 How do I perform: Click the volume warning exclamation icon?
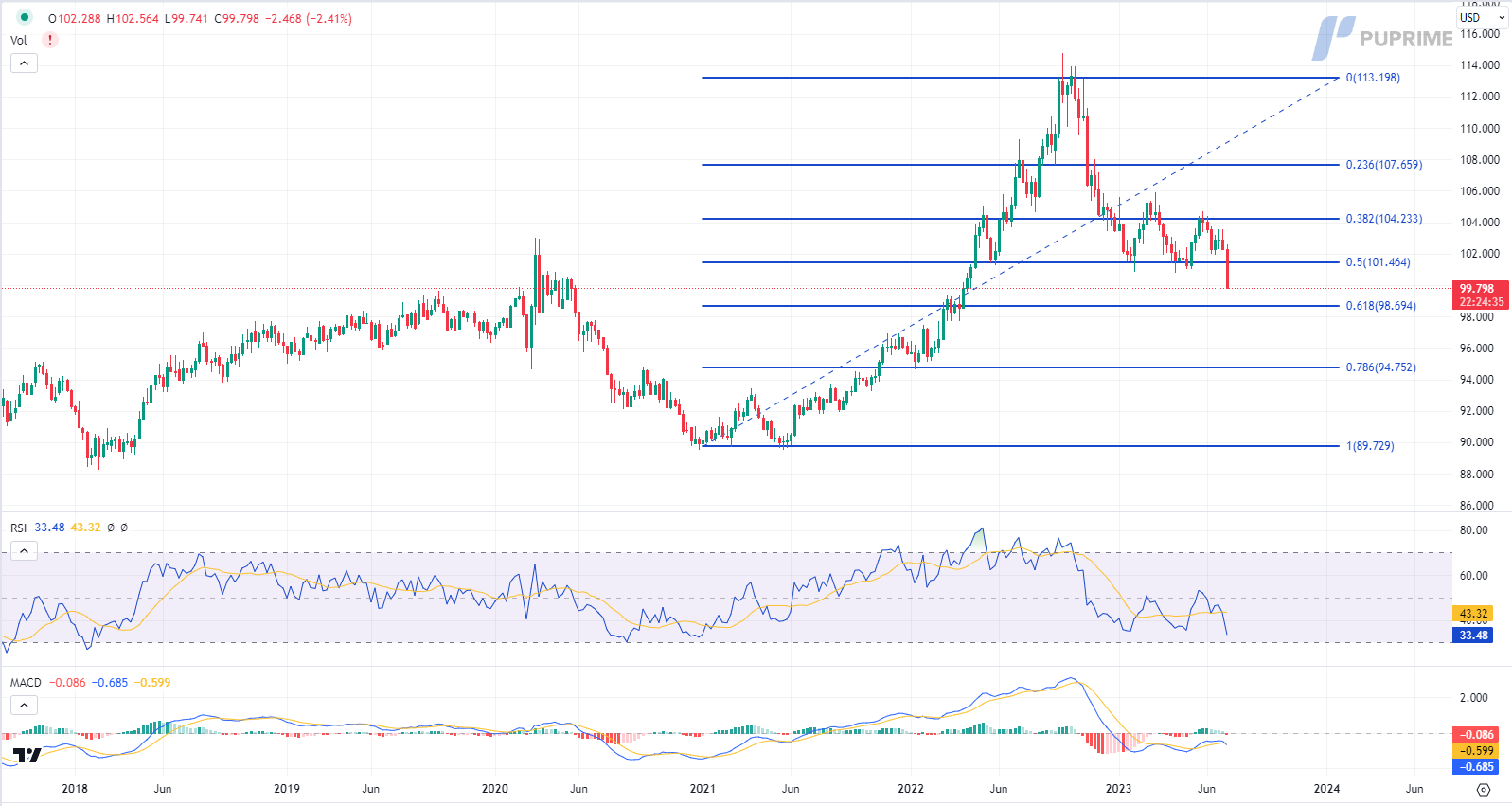[x=50, y=40]
